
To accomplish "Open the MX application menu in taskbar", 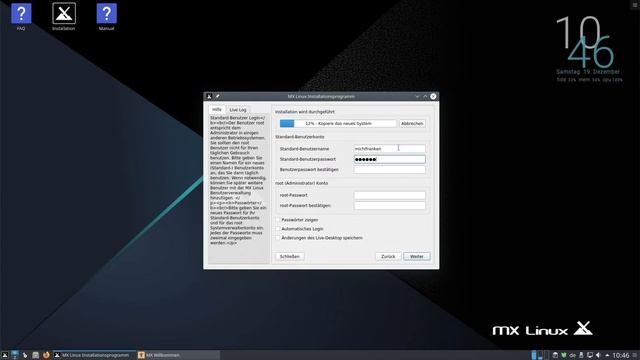I will (4, 355).
